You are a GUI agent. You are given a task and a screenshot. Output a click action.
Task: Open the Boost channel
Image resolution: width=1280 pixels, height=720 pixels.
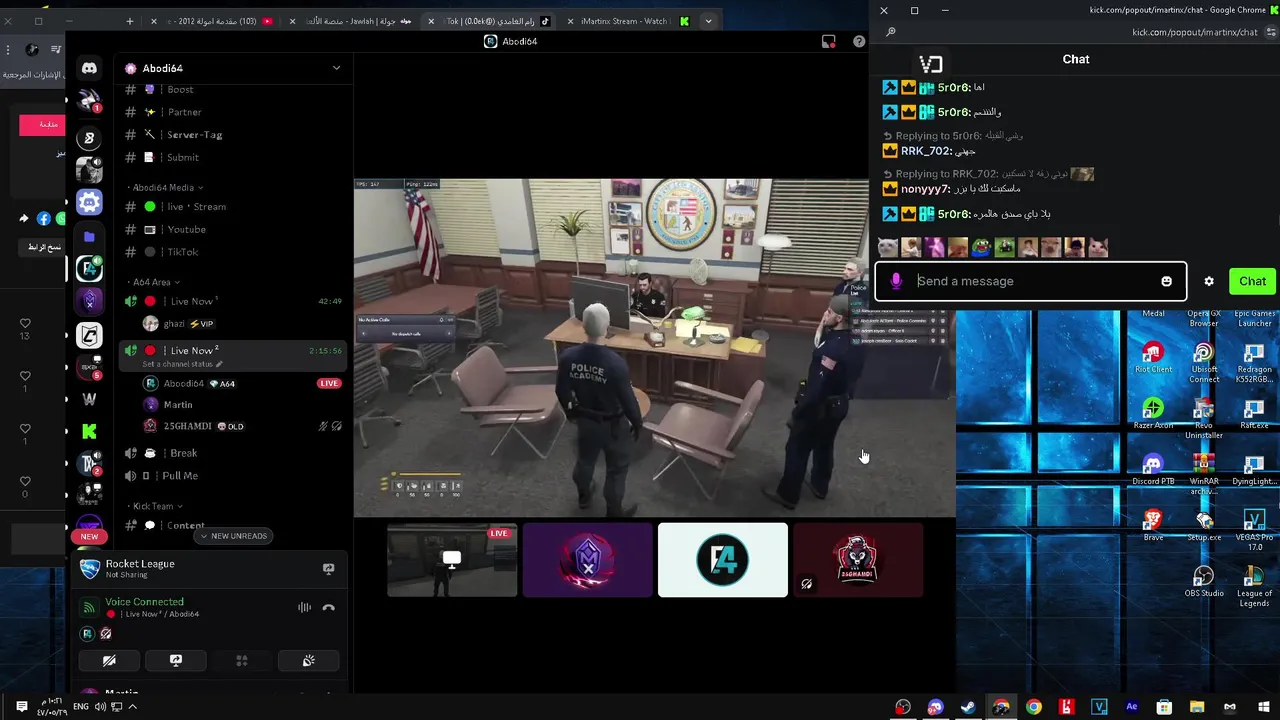coord(181,90)
